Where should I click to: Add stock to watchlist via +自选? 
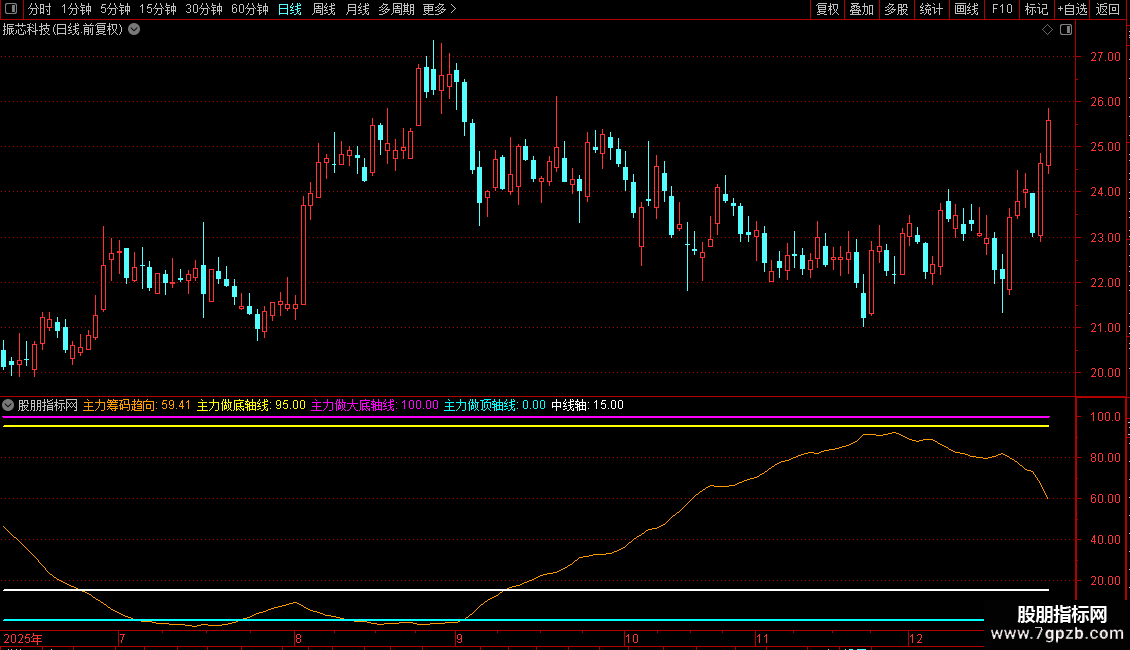[1072, 9]
